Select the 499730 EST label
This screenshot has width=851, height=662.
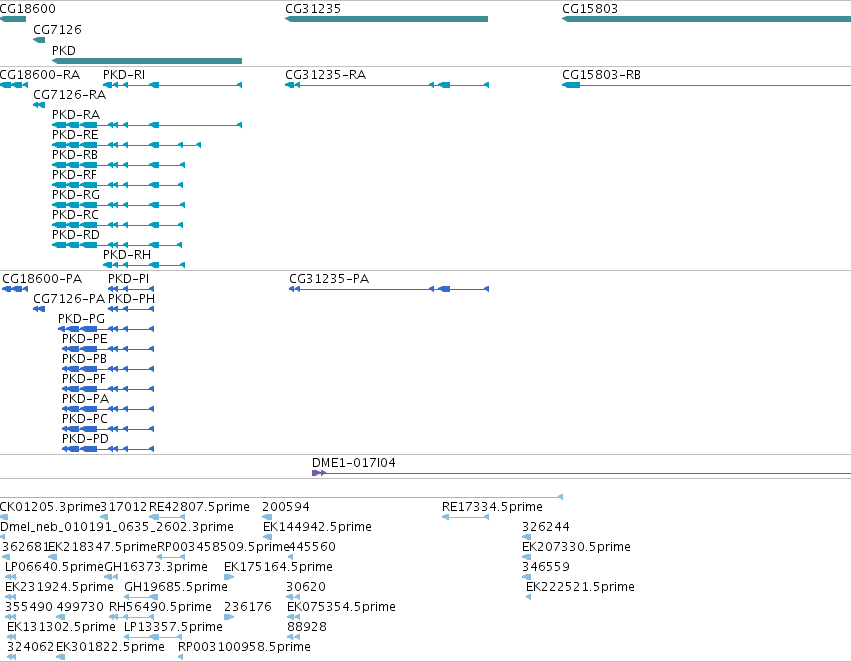80,607
